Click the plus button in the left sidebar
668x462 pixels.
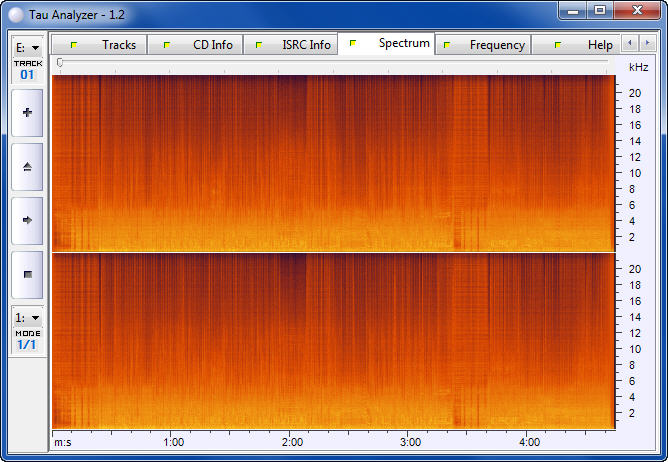coord(27,113)
